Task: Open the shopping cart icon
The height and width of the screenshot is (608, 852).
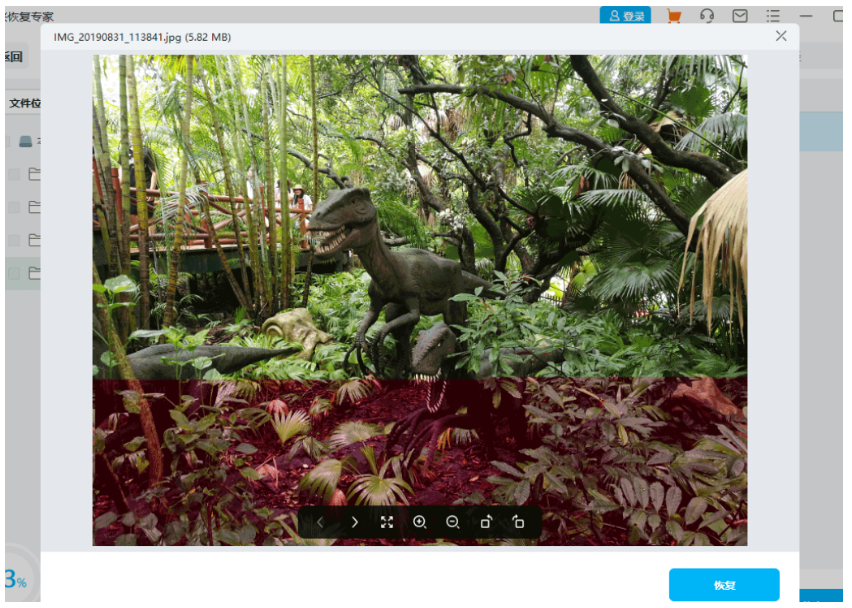Action: pos(674,16)
